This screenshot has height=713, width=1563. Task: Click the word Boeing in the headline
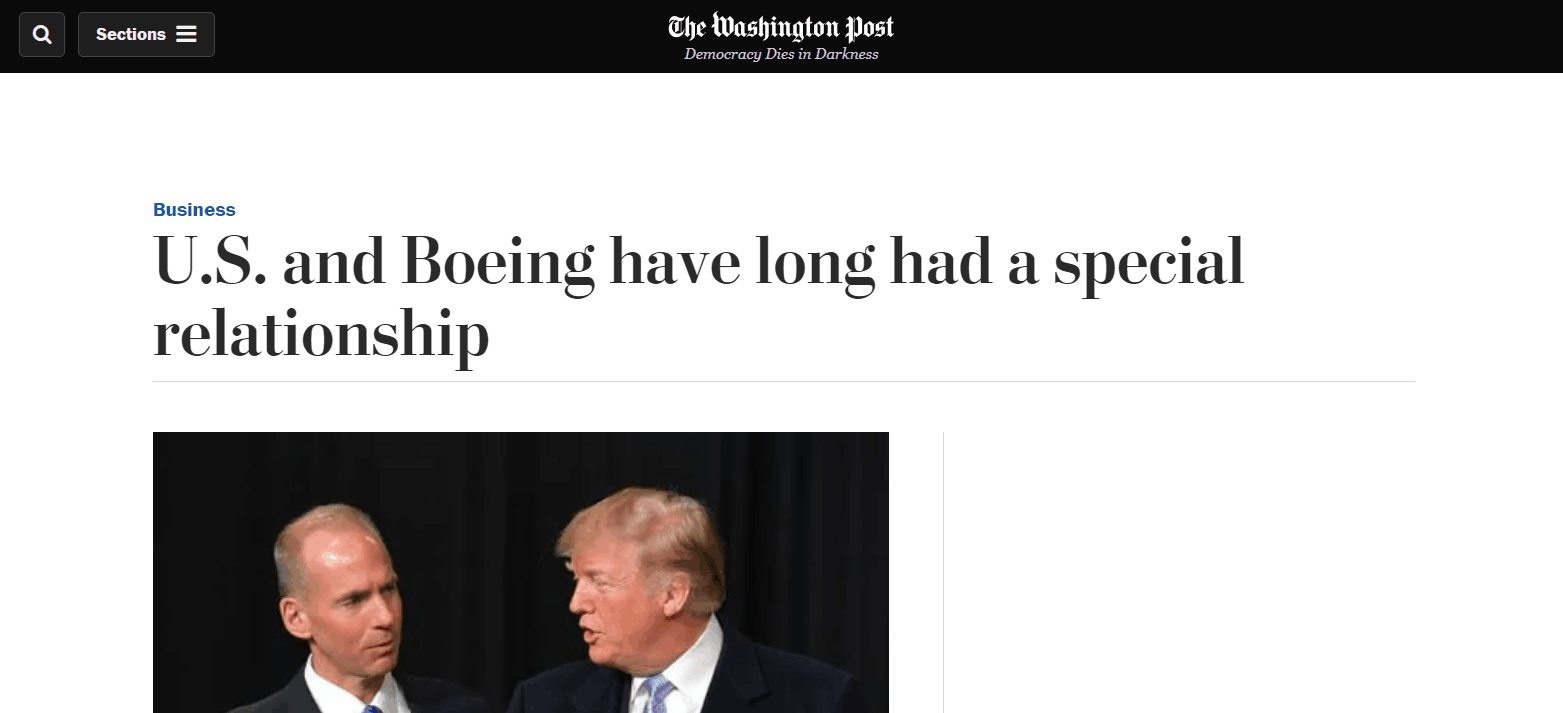[x=496, y=263]
